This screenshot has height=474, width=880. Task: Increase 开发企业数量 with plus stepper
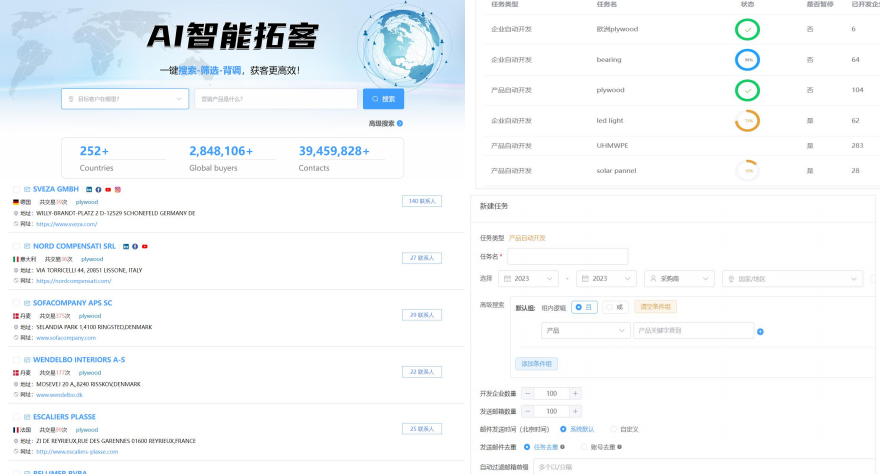point(575,393)
